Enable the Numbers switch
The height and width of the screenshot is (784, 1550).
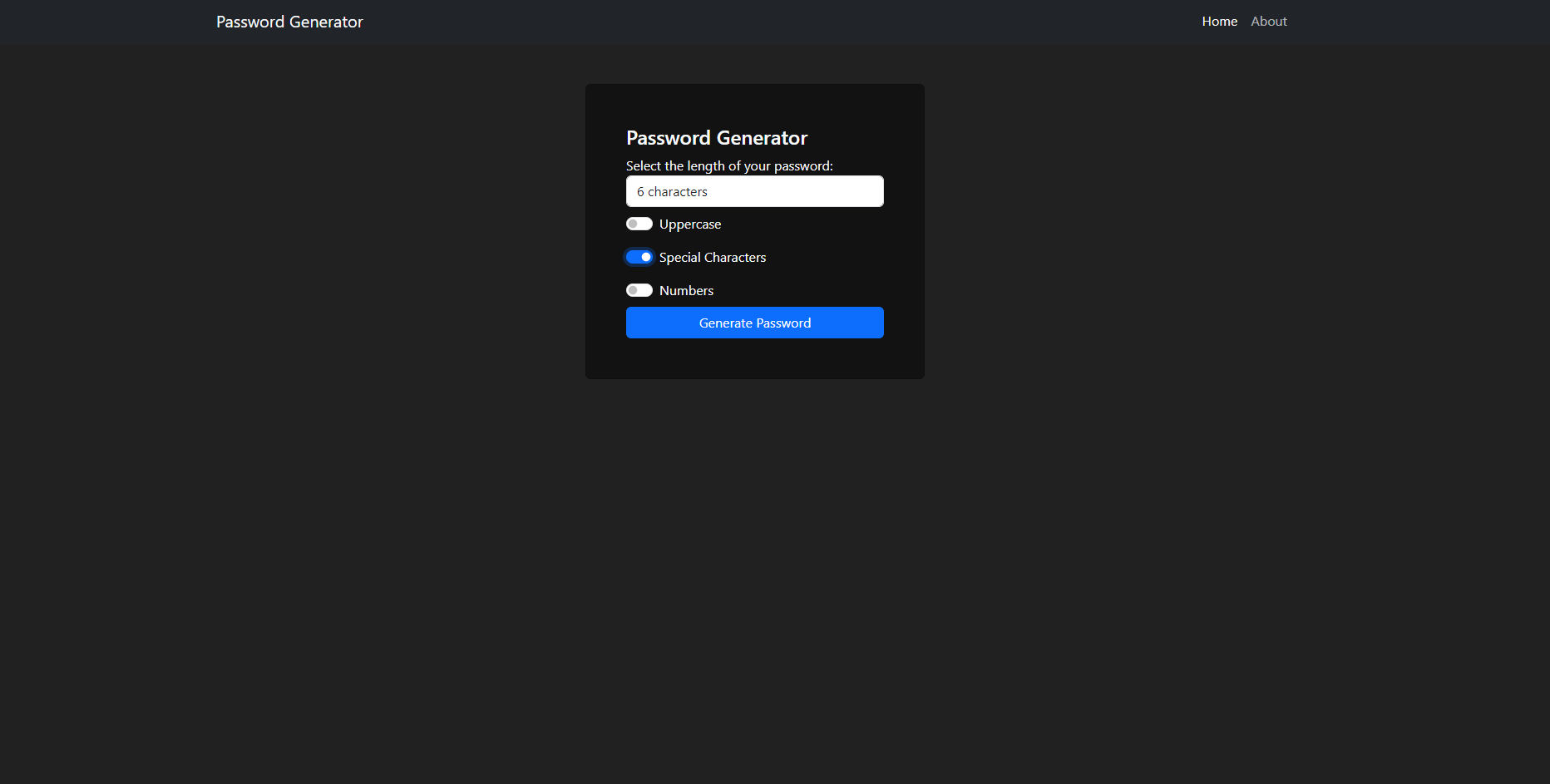click(639, 290)
